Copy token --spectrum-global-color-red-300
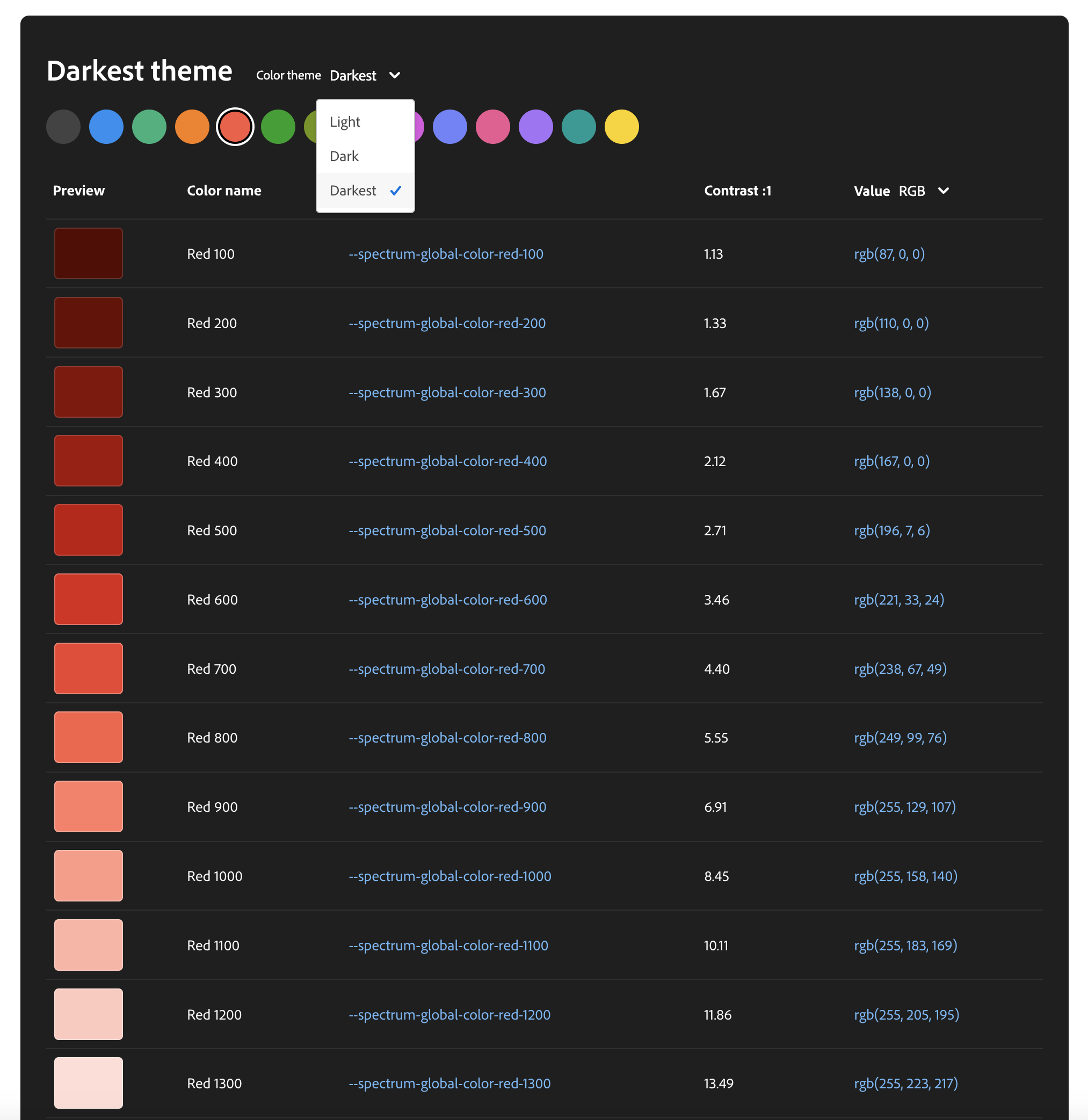 [x=447, y=392]
